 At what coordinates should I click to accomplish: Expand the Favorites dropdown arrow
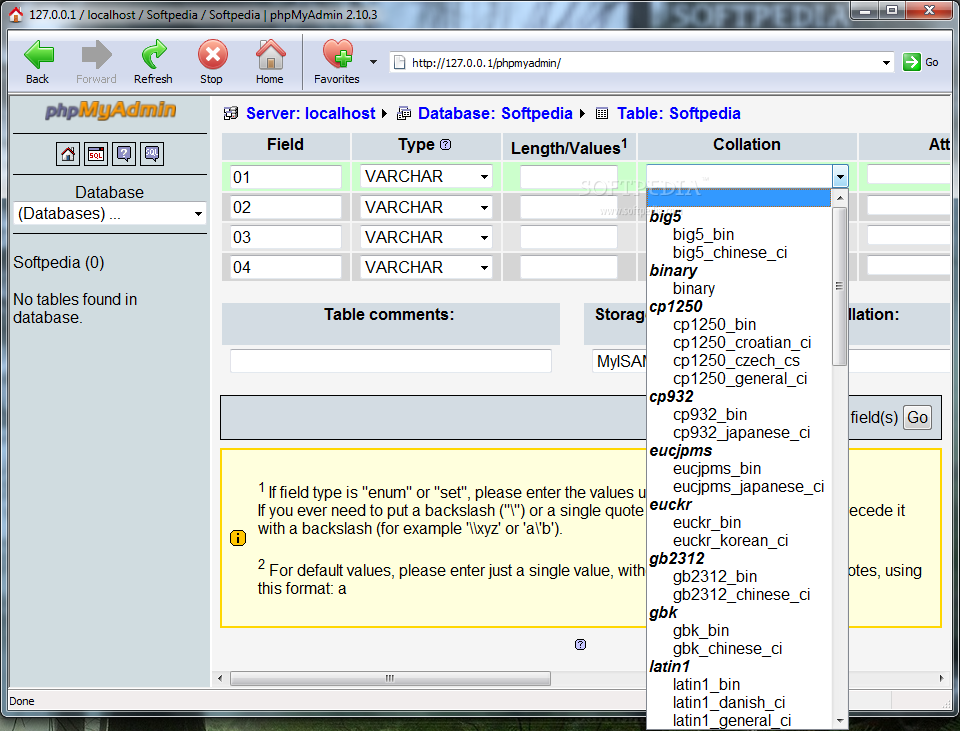[x=373, y=62]
